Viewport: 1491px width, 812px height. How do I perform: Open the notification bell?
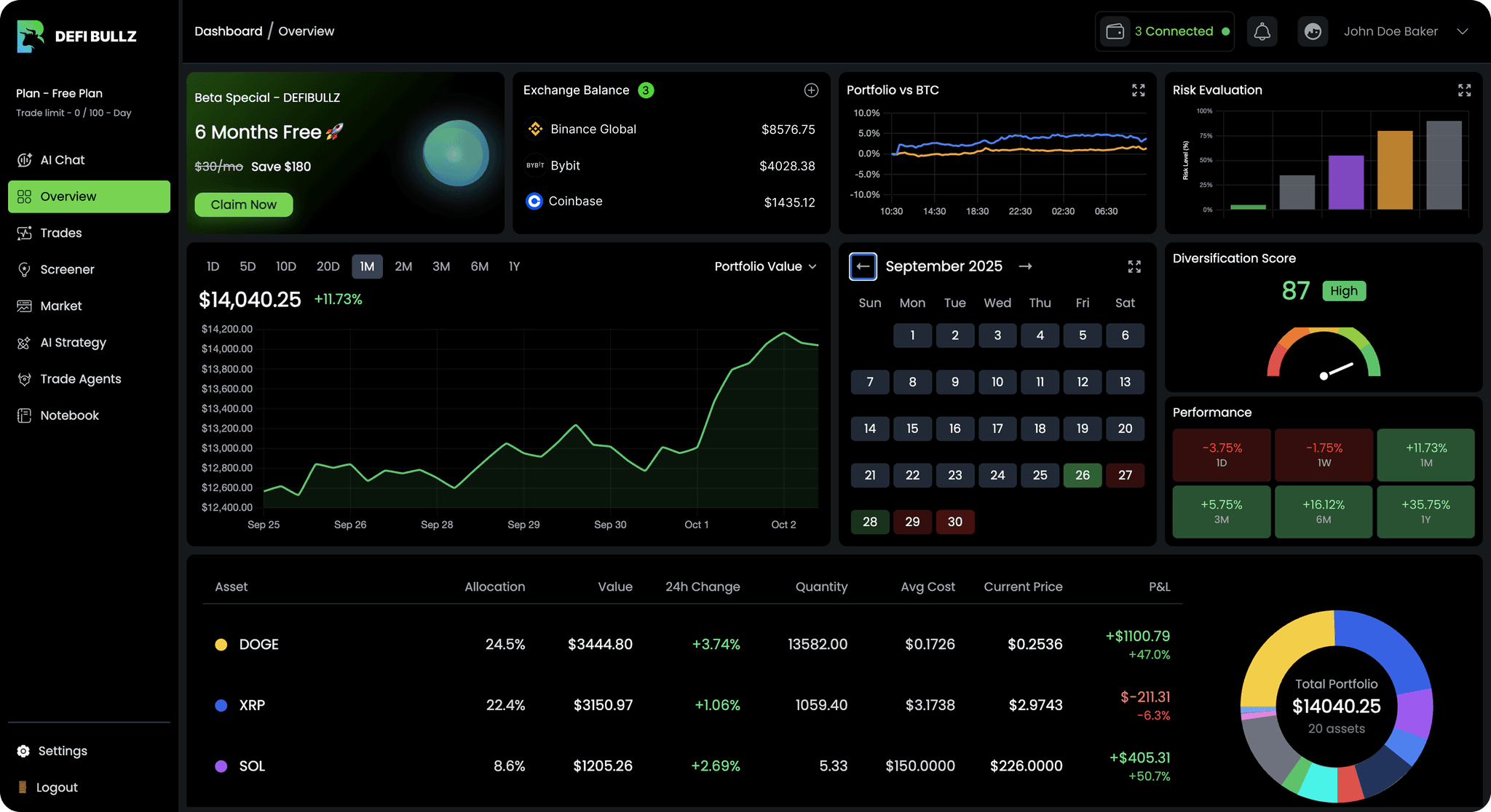[1262, 31]
